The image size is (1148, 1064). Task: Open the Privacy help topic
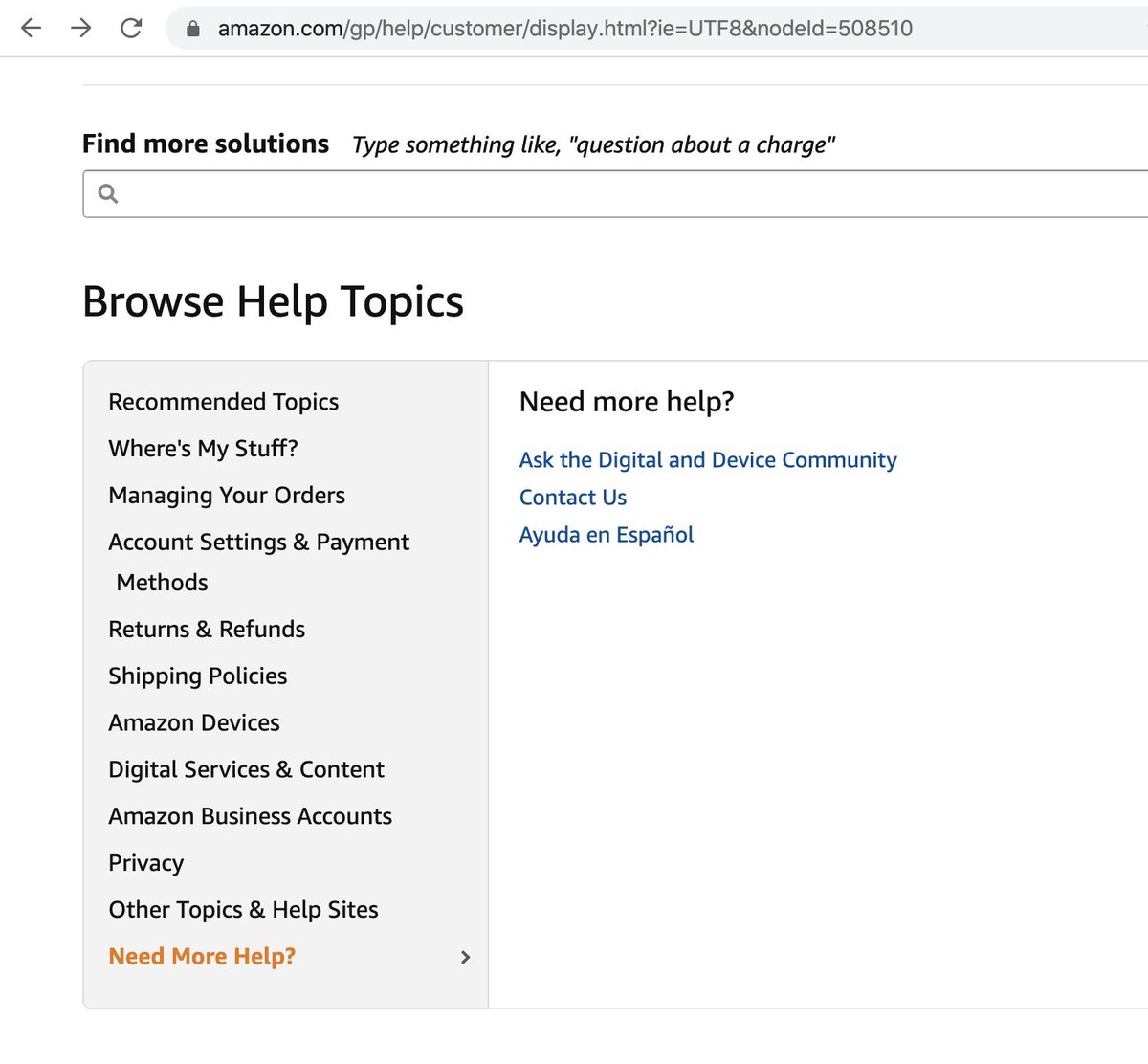pyautogui.click(x=145, y=864)
